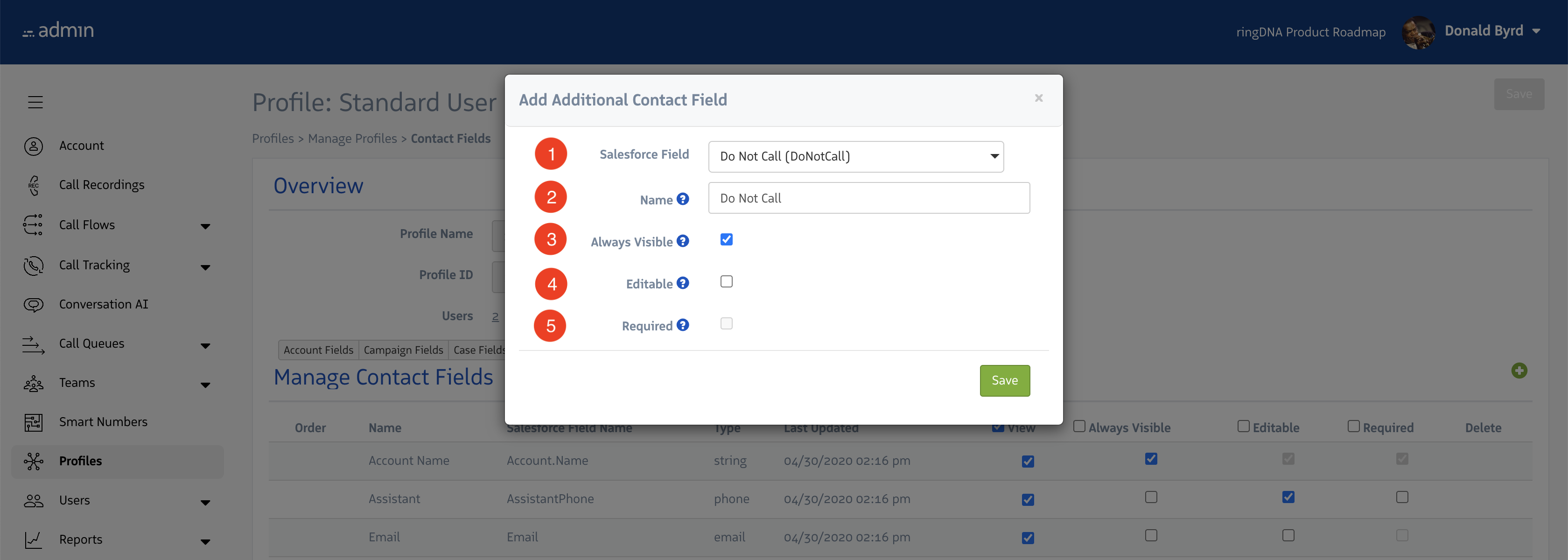Uncheck the Always Visible checkbox
1568x560 pixels.
pyautogui.click(x=726, y=239)
